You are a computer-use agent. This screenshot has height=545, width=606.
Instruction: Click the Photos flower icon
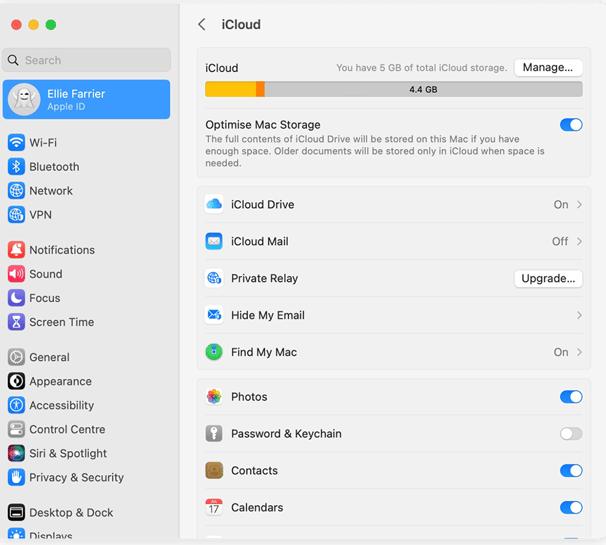[214, 397]
